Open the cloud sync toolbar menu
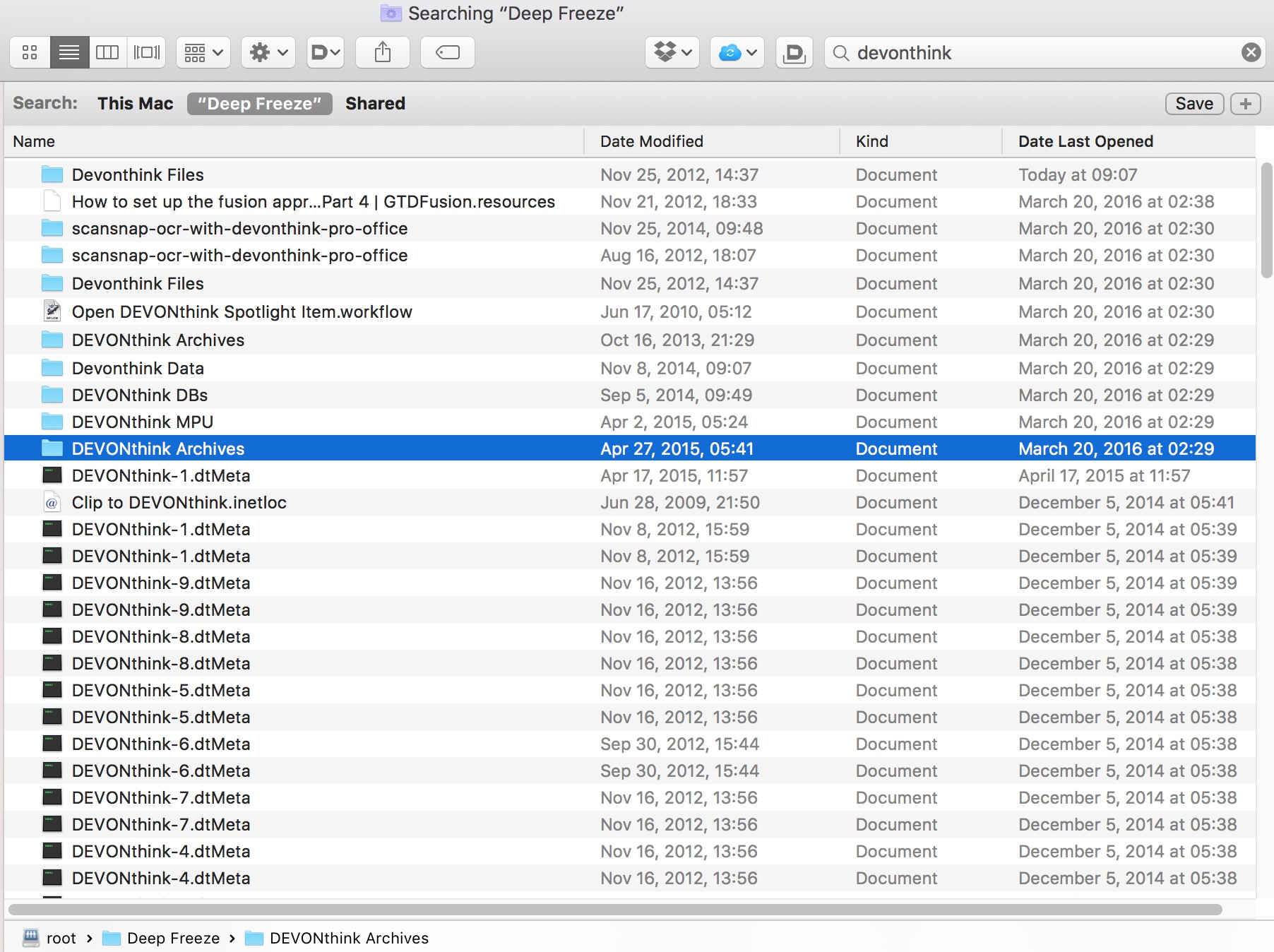The width and height of the screenshot is (1274, 952). pos(737,52)
